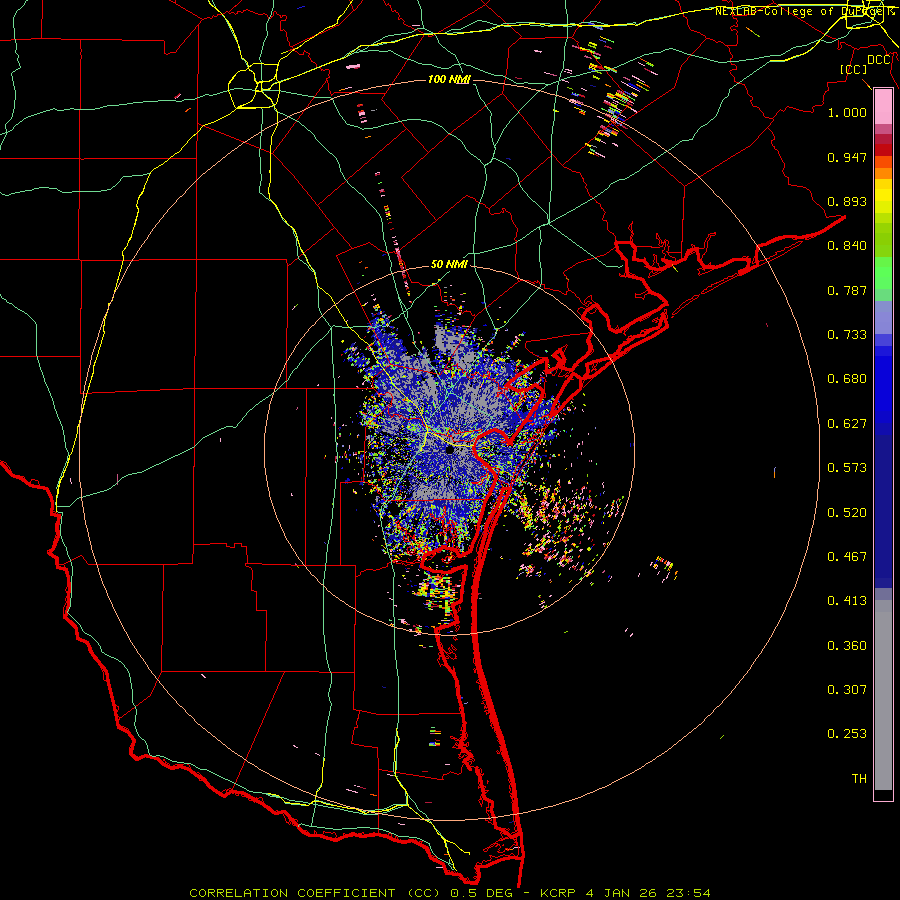
Task: Click the TH threshold label on the scale
Action: 859,779
